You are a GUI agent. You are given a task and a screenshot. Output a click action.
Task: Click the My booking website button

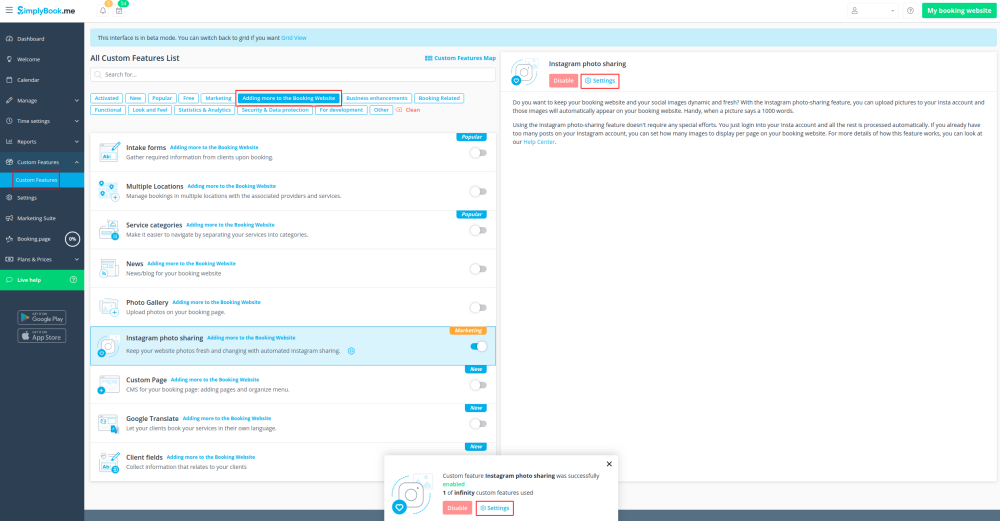pyautogui.click(x=958, y=11)
